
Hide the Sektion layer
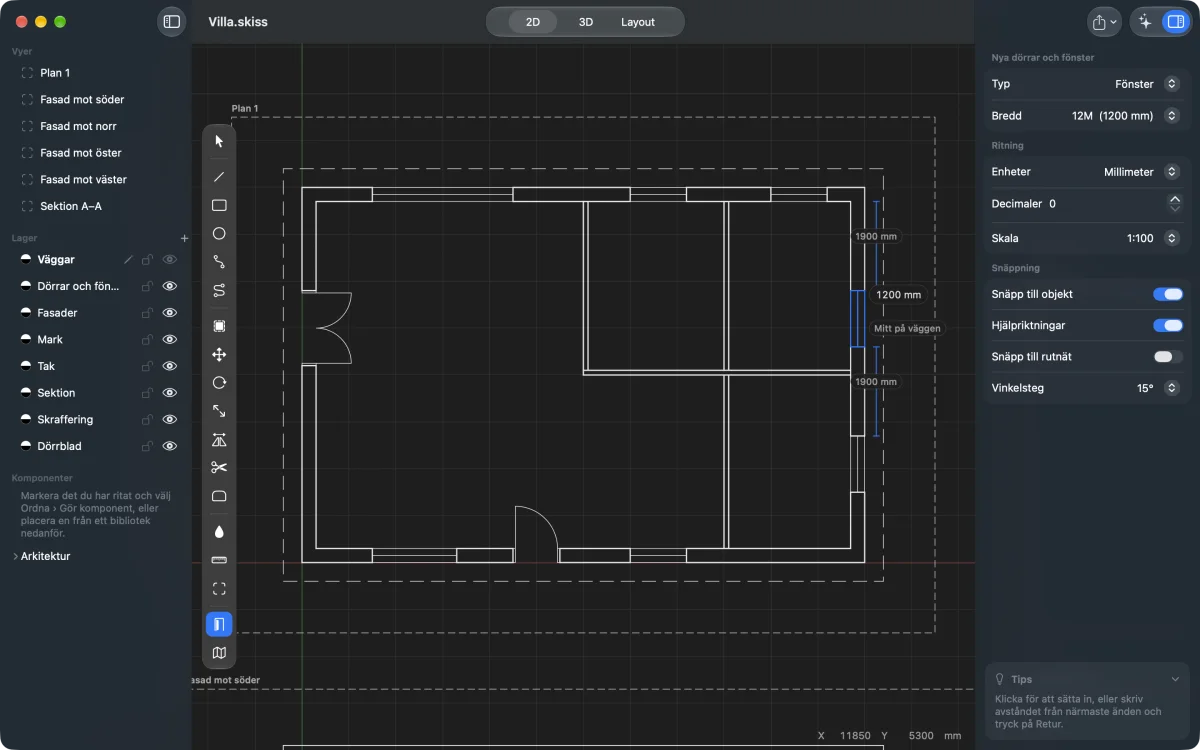point(170,393)
